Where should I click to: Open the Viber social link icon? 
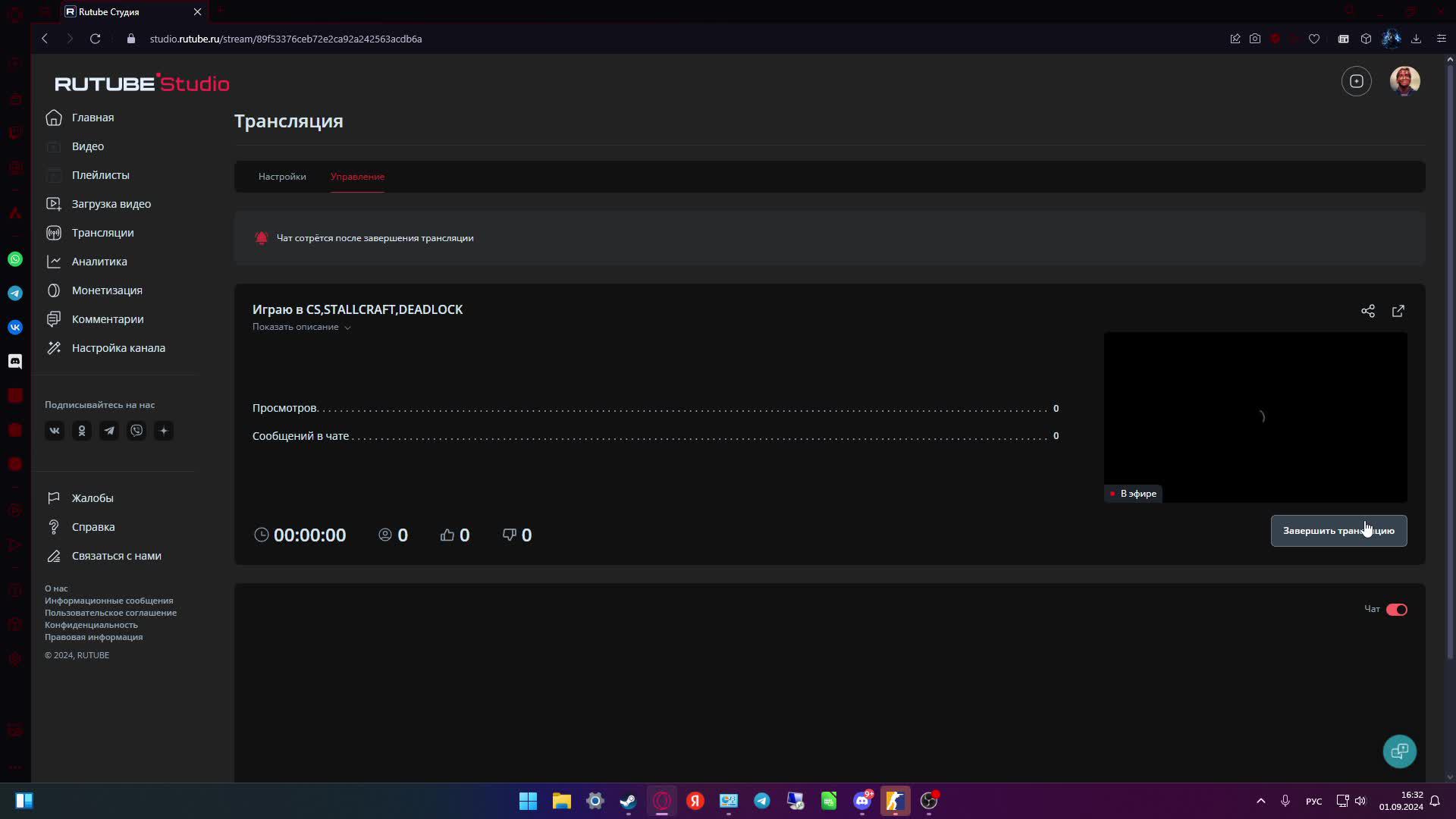(x=136, y=431)
